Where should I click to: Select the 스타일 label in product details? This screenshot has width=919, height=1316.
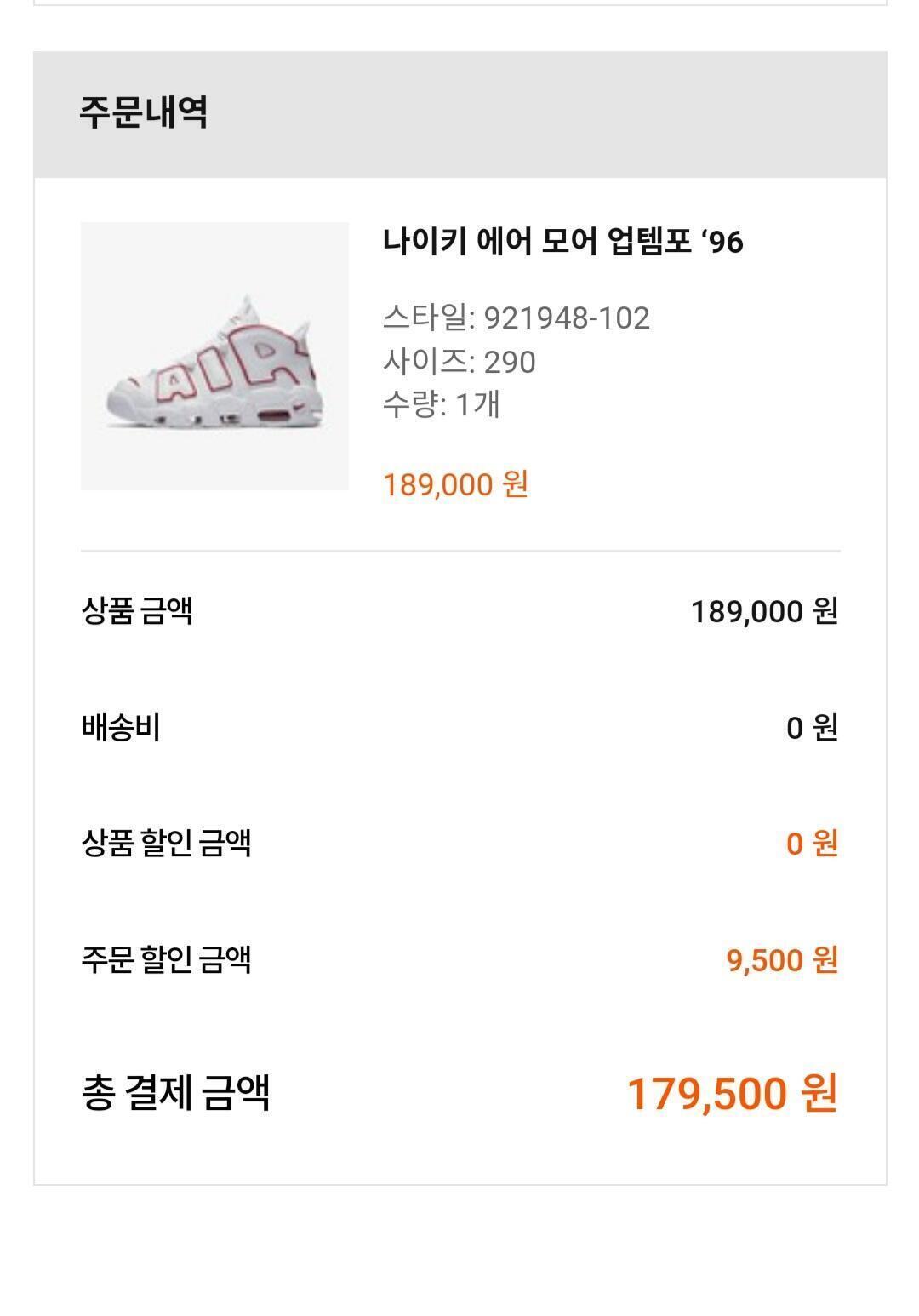tap(425, 318)
